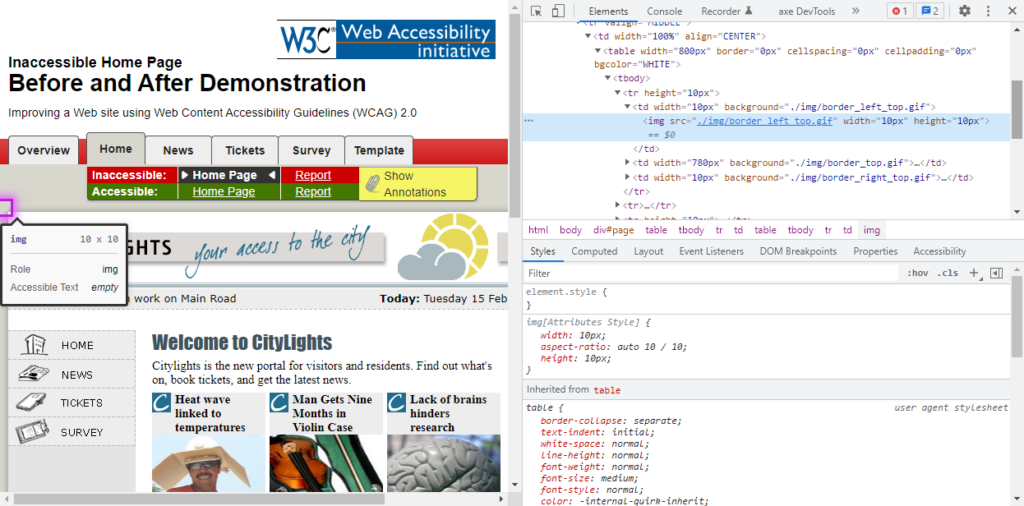Click the C icon beside Lack of brains headline
This screenshot has height=506, width=1024.
[x=396, y=402]
